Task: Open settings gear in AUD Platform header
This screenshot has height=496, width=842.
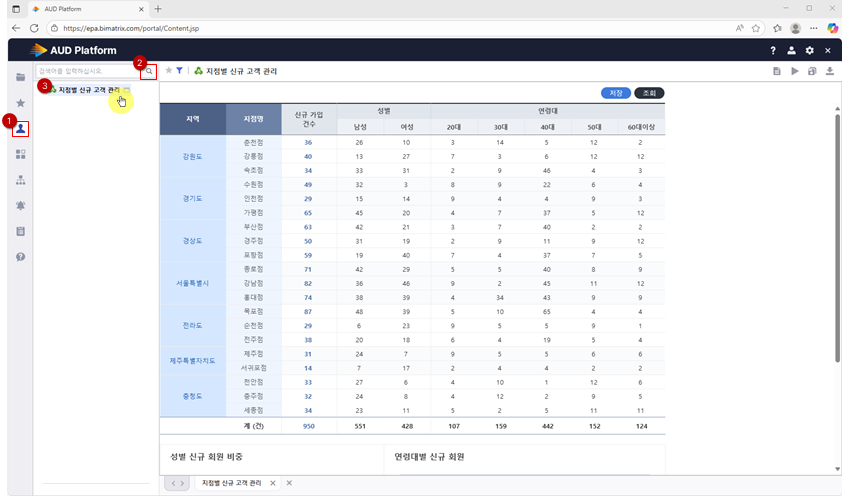Action: tap(810, 50)
